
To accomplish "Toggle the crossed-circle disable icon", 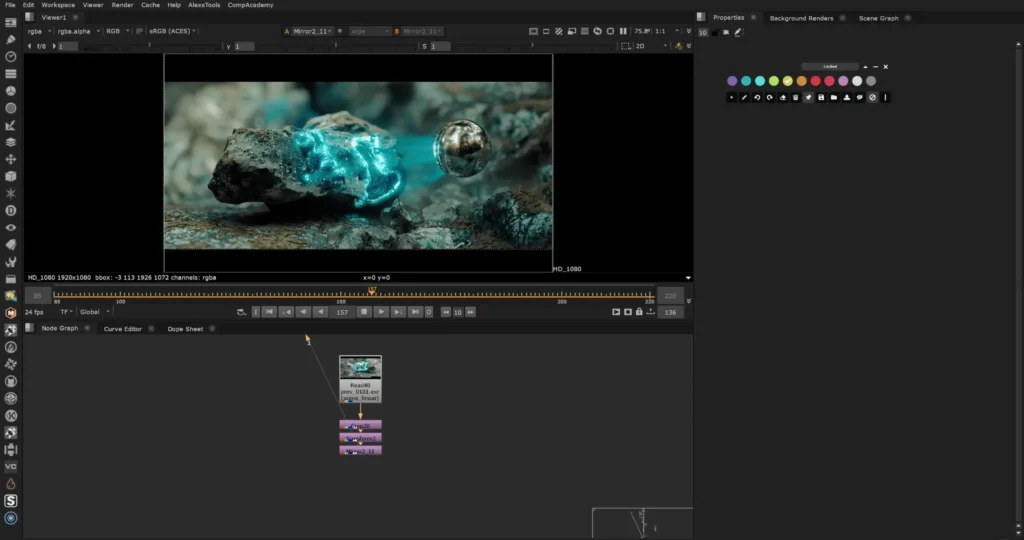I will tap(872, 97).
